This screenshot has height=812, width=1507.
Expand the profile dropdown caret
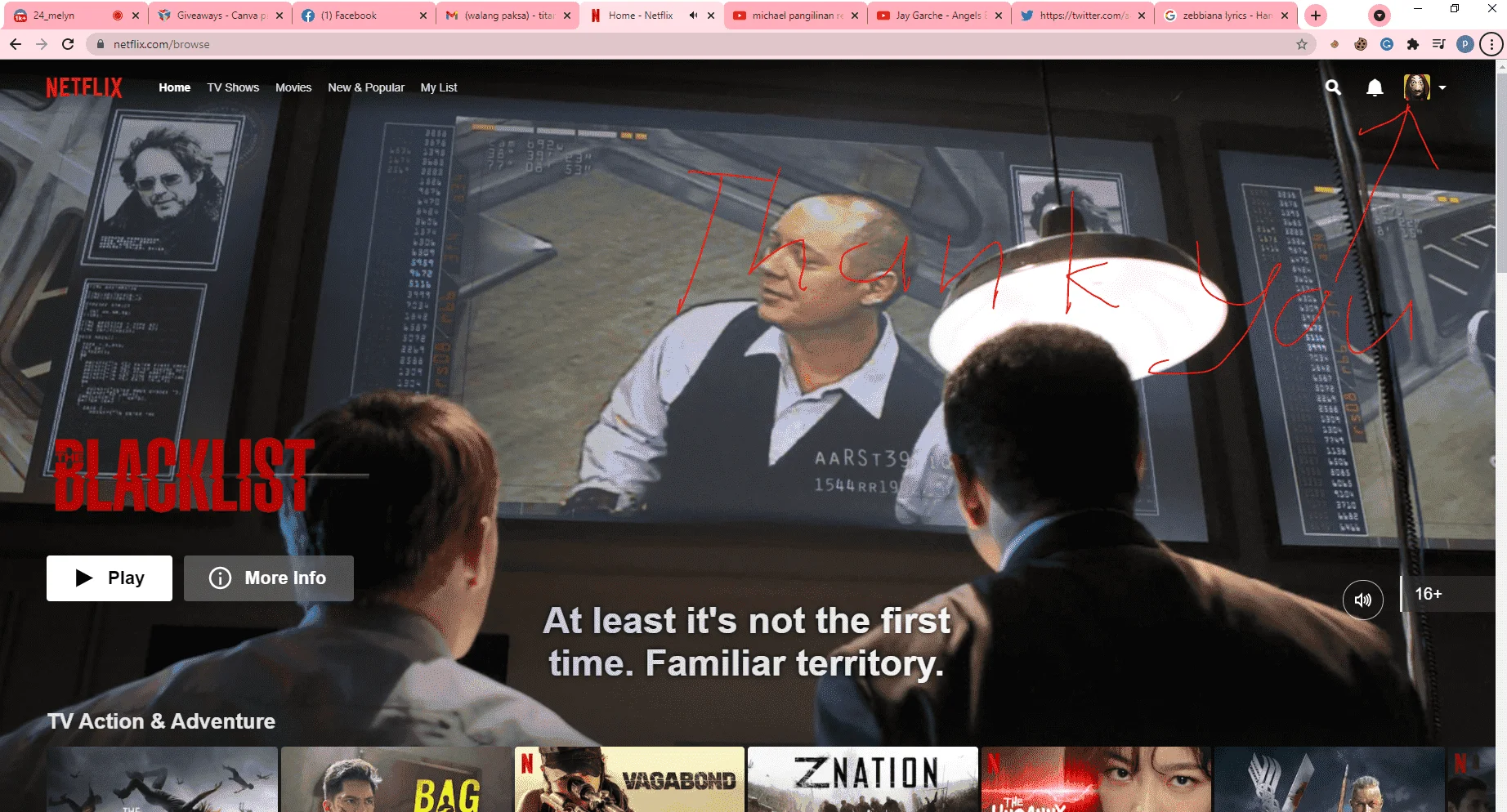coord(1442,87)
